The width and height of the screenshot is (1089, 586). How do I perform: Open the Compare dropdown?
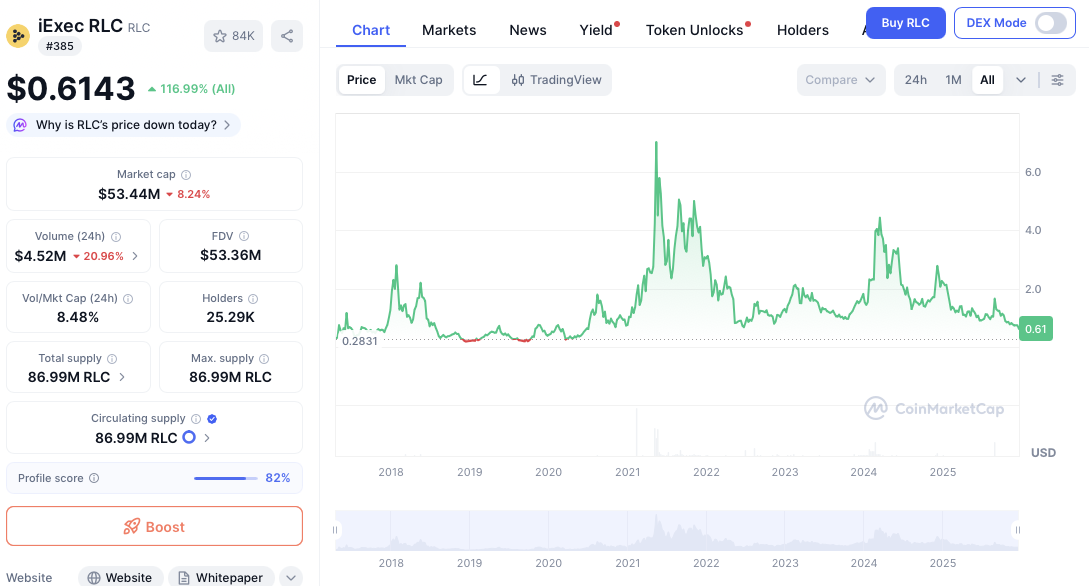click(x=840, y=80)
